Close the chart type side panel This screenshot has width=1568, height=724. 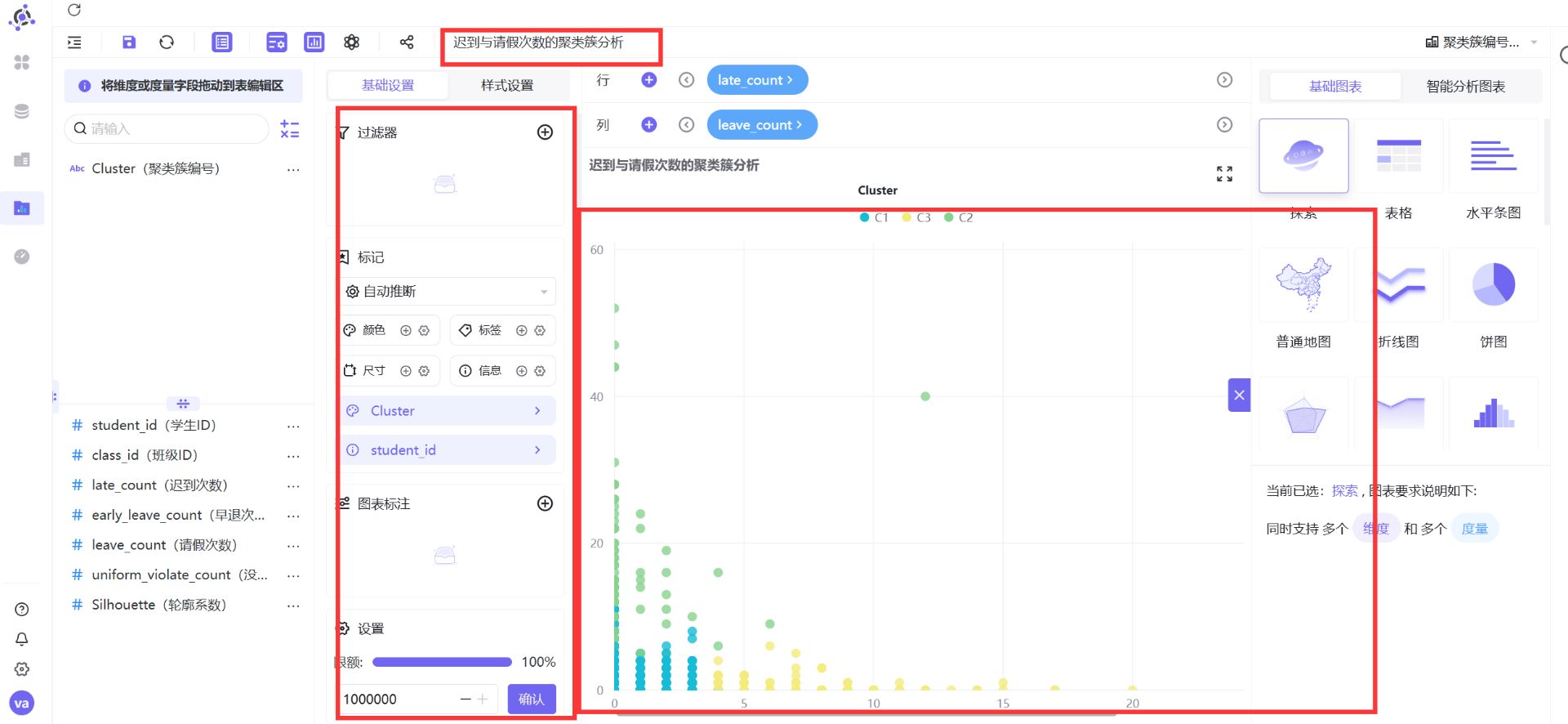tap(1239, 396)
